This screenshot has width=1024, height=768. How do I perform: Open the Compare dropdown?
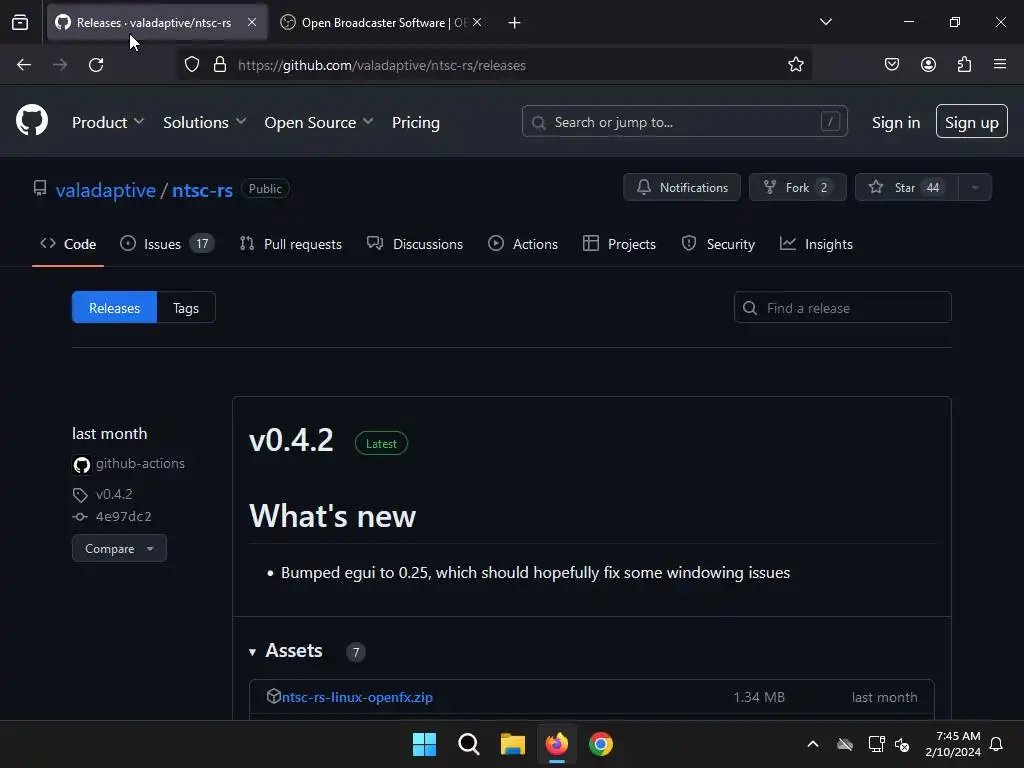point(120,549)
